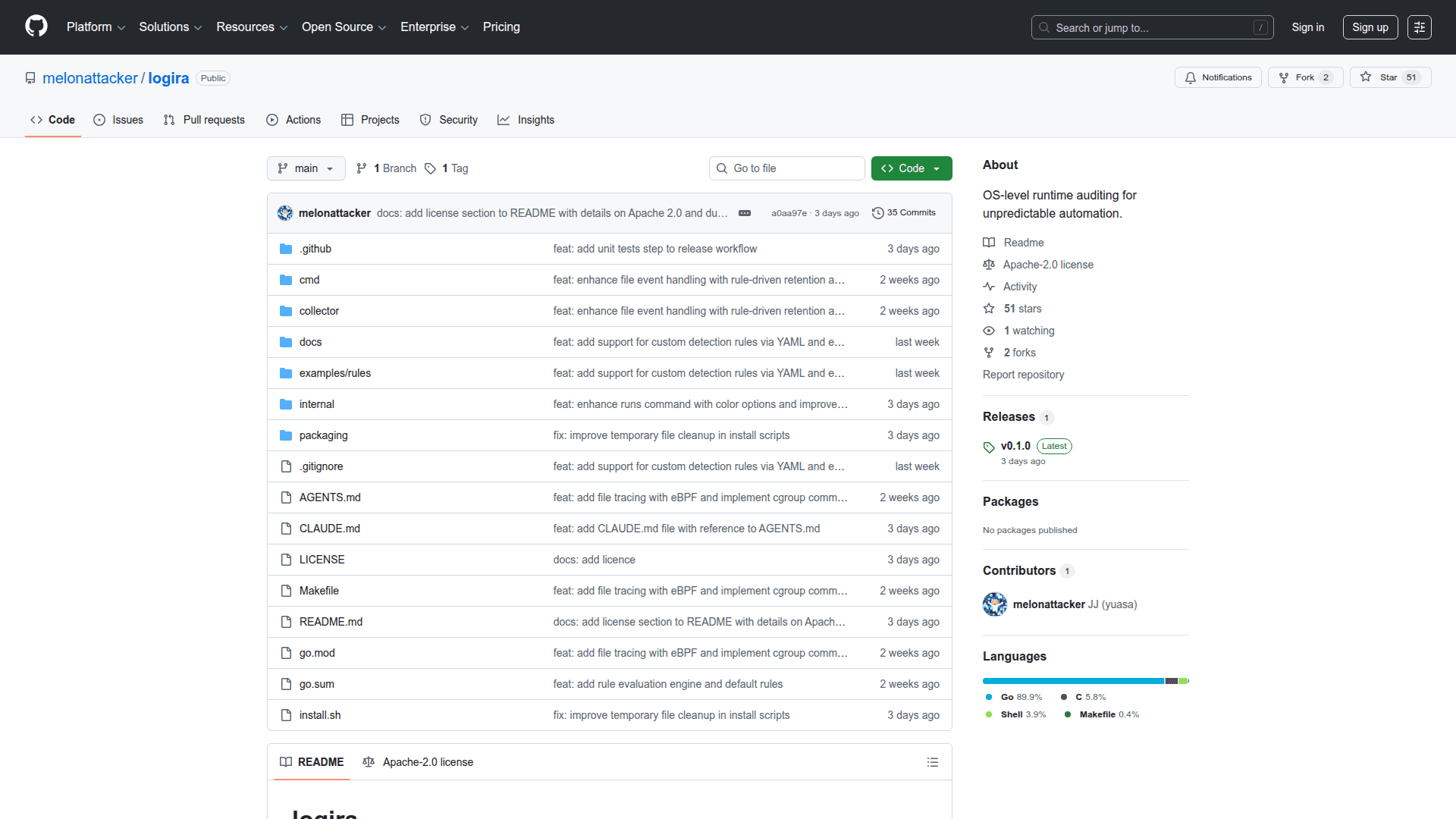
Task: Open the Open Source menu
Action: pyautogui.click(x=344, y=27)
